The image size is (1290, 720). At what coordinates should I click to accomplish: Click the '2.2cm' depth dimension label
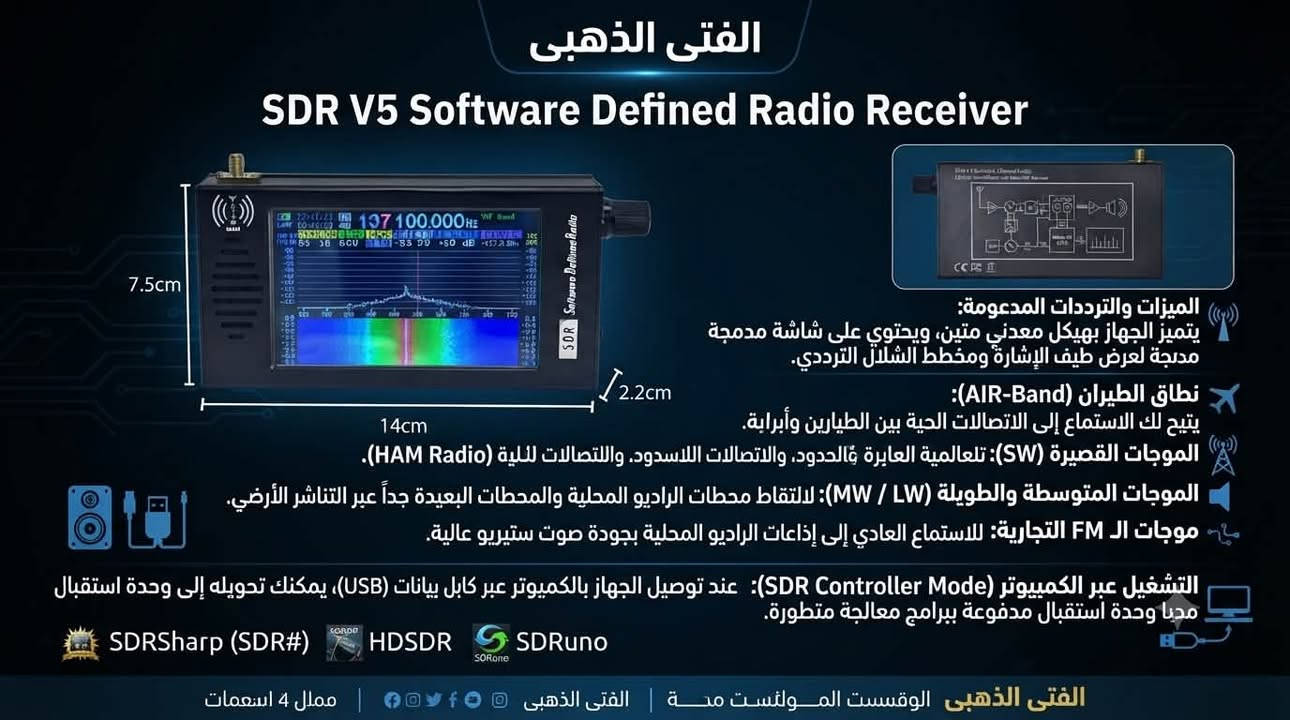644,392
